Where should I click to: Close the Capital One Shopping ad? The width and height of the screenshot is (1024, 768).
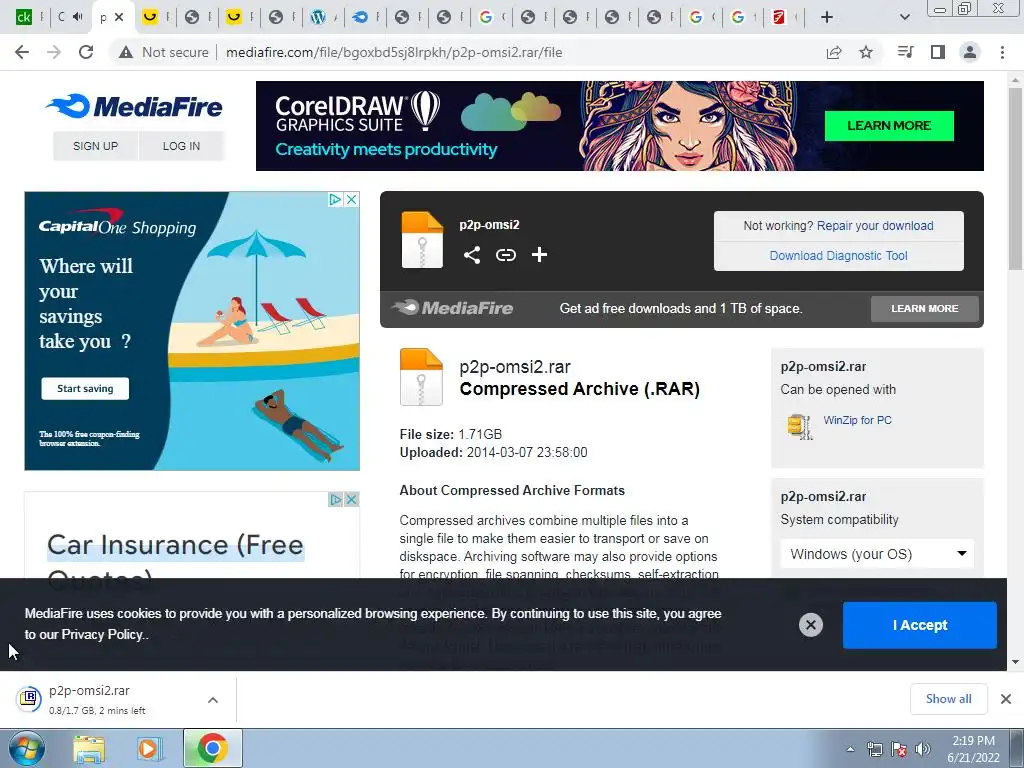click(351, 199)
